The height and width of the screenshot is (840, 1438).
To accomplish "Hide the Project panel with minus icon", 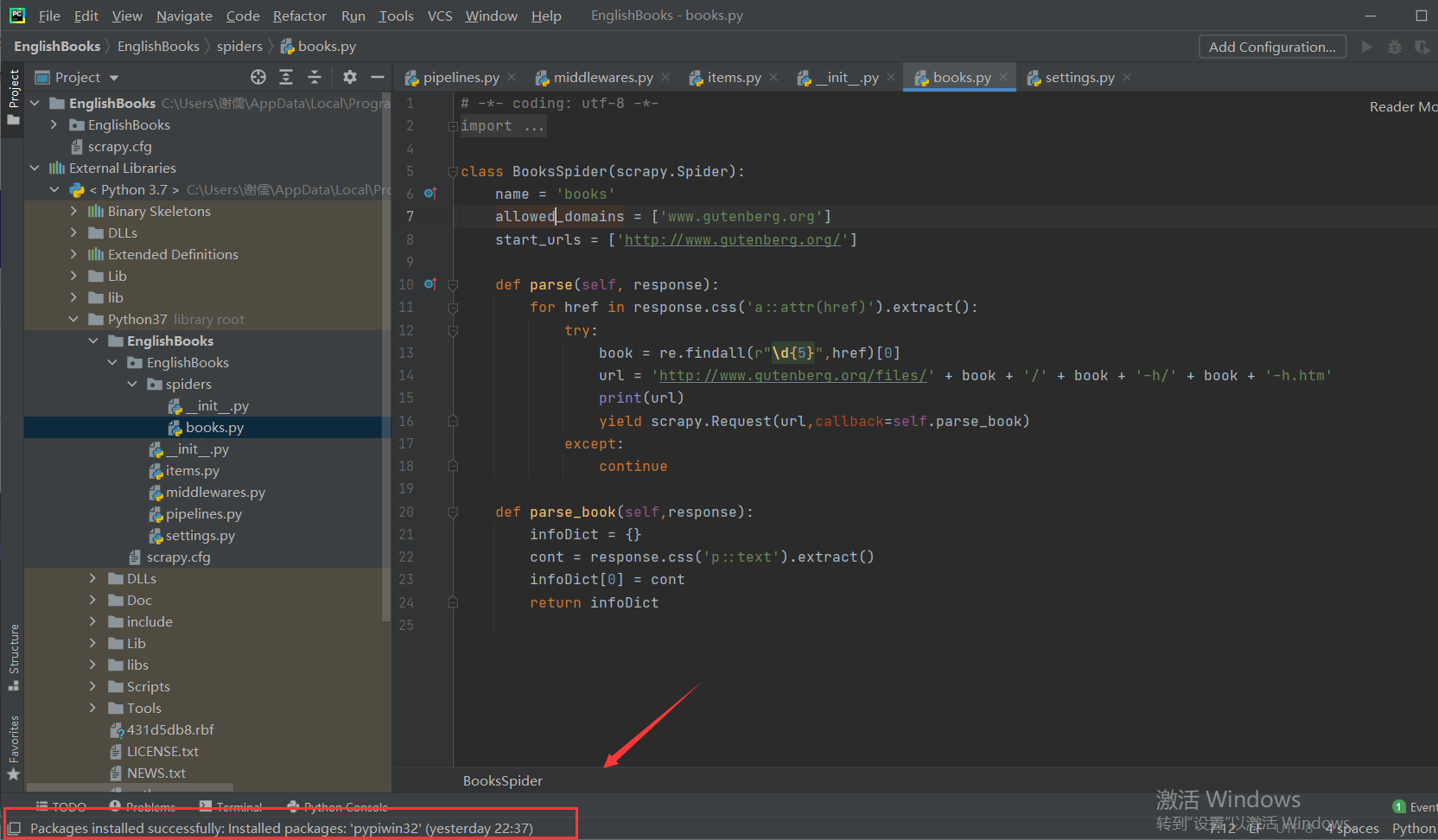I will [x=378, y=77].
